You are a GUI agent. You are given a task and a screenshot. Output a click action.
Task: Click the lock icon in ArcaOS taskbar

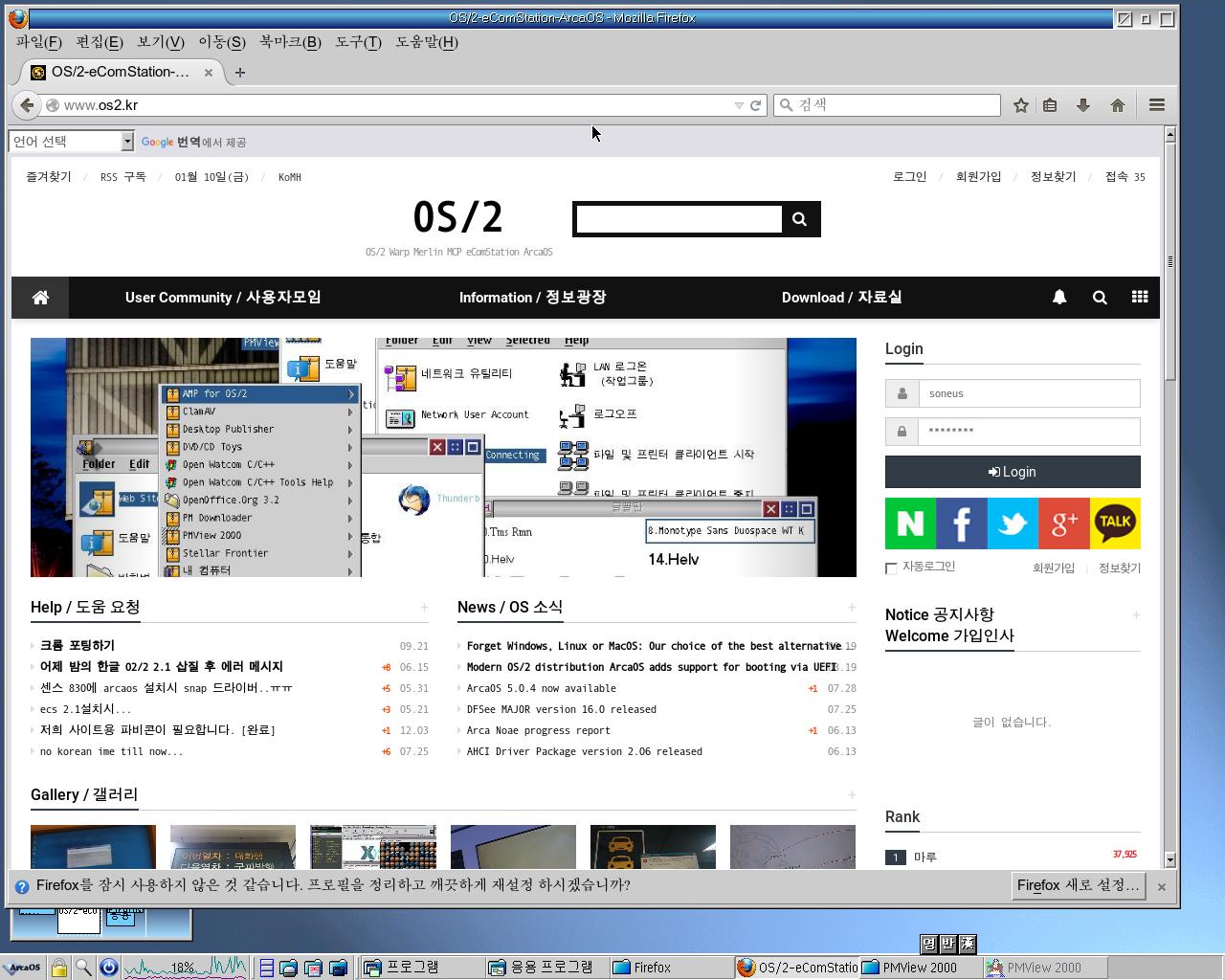click(x=58, y=968)
